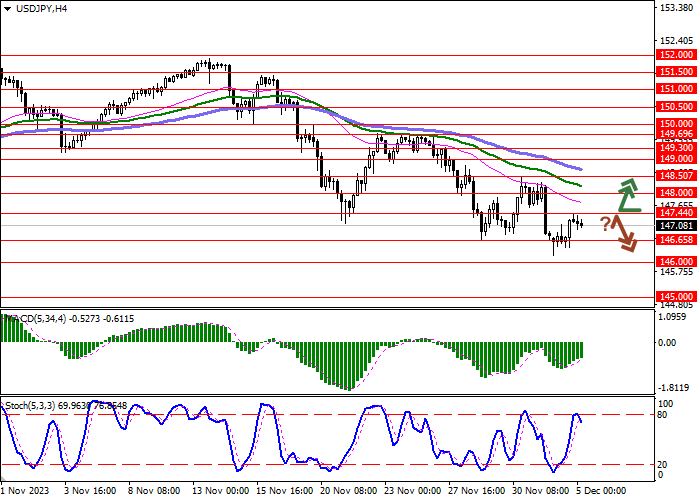Select the current price 147.081 label
700x500 pixels.
pyautogui.click(x=676, y=227)
